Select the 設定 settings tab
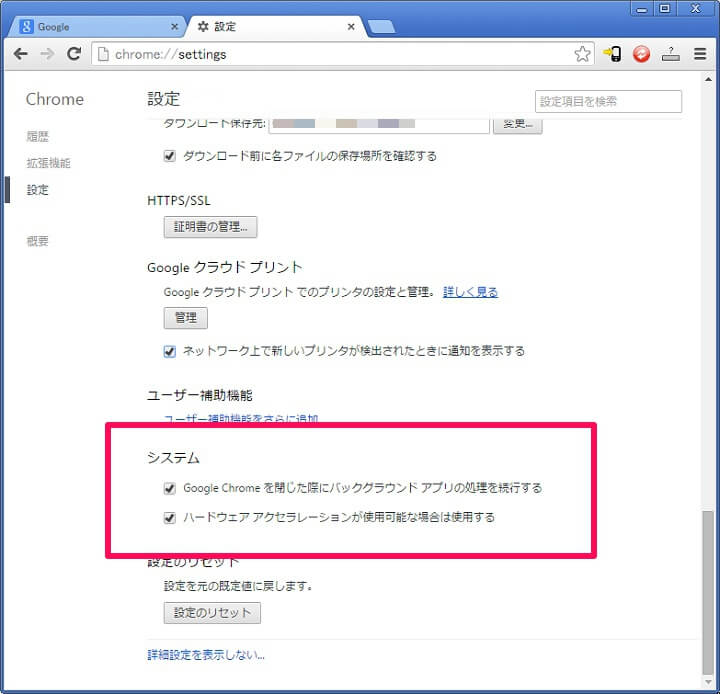This screenshot has width=720, height=694. pos(276,27)
